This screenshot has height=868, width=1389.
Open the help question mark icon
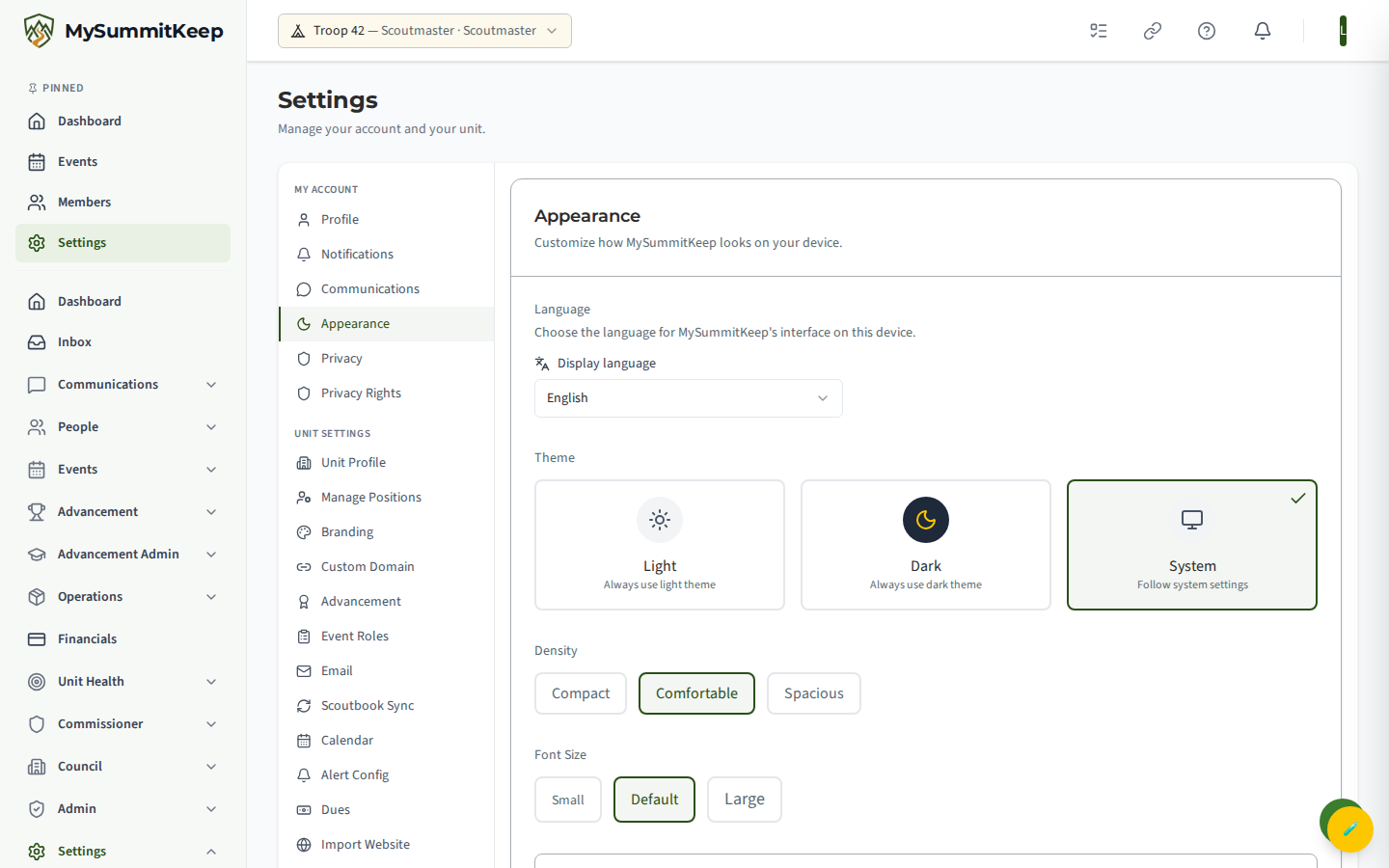tap(1207, 31)
